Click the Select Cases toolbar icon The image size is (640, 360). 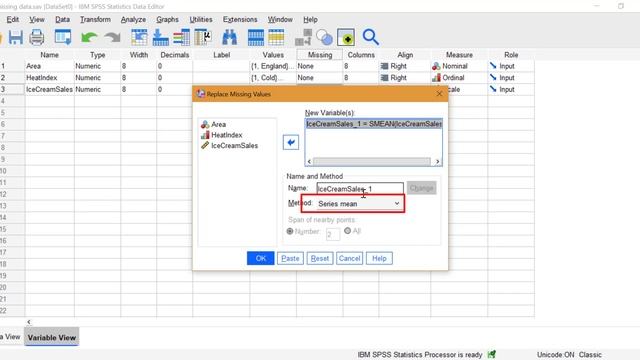346,38
